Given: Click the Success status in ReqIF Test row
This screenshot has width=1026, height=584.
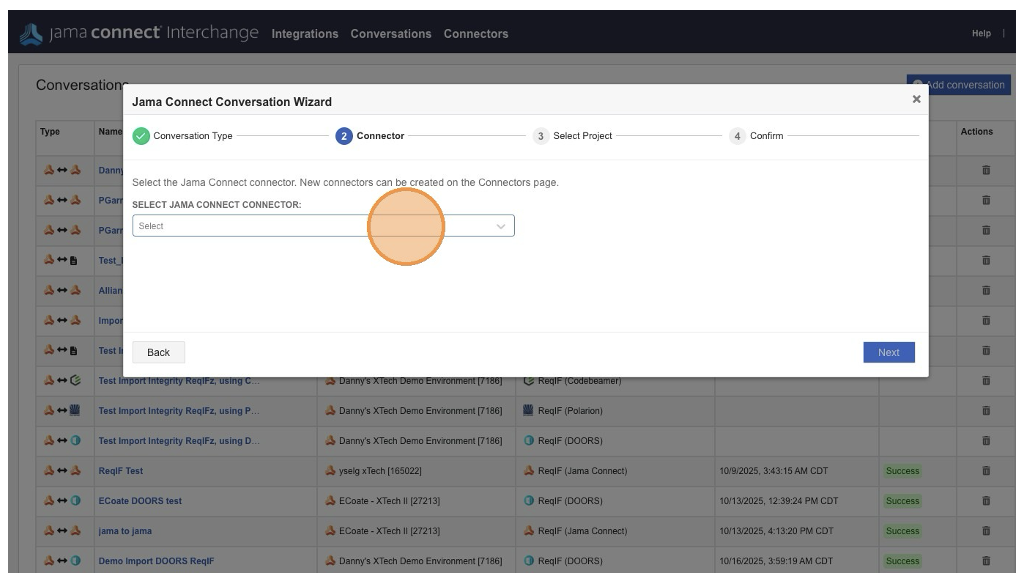Looking at the screenshot, I should [902, 471].
